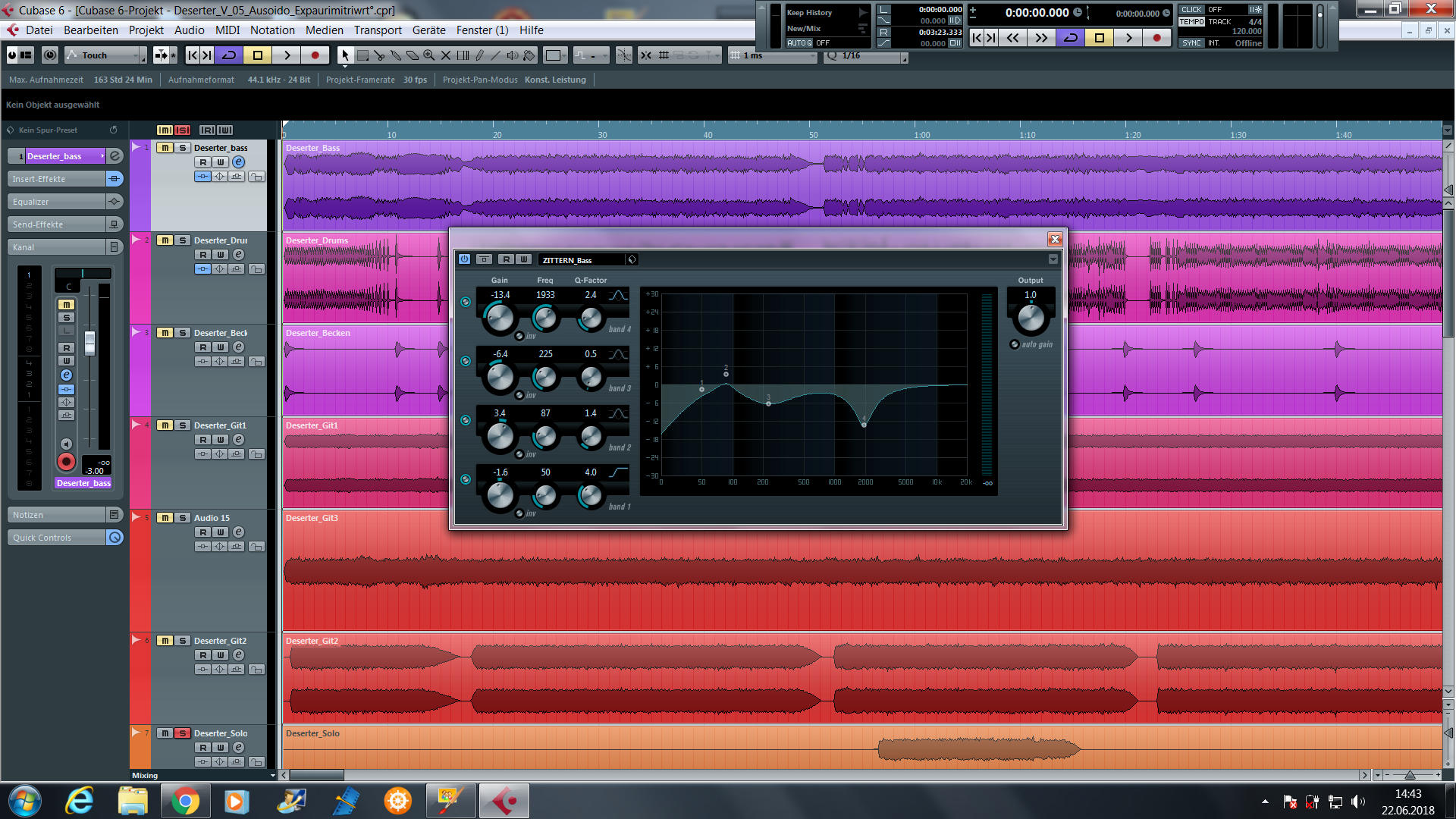This screenshot has height=819, width=1456.
Task: Select the Range Selection tool
Action: pyautogui.click(x=362, y=55)
